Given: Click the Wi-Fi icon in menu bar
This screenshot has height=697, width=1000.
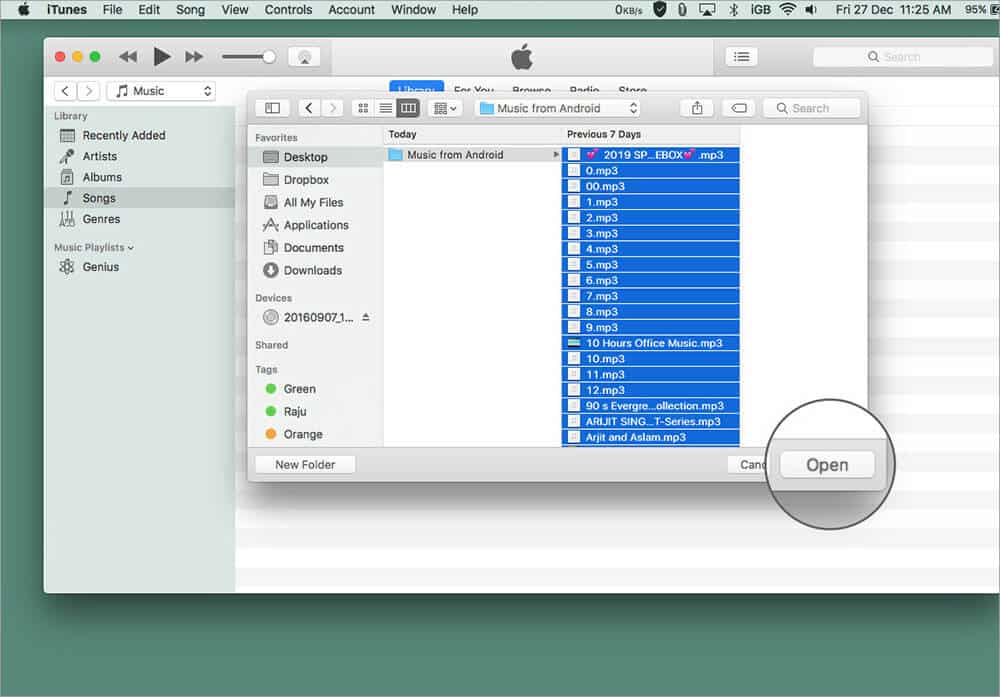Looking at the screenshot, I should tap(788, 10).
